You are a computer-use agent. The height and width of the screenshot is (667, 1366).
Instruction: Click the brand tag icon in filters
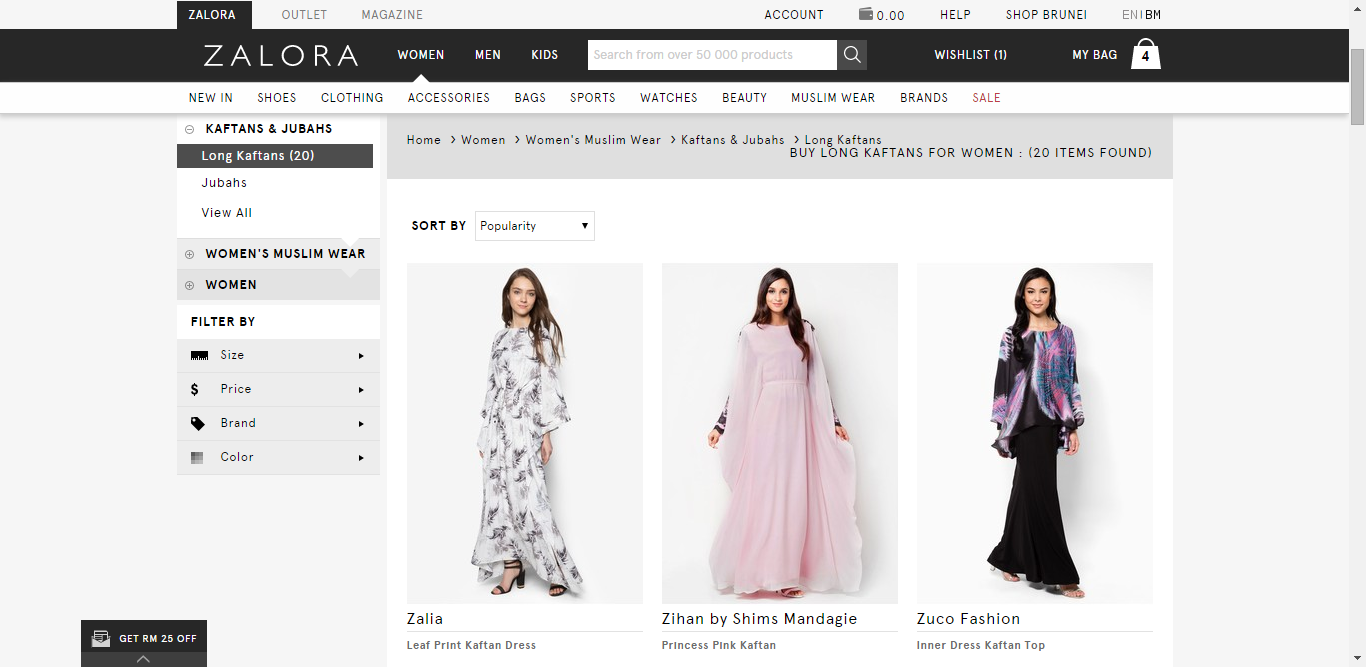(x=198, y=424)
